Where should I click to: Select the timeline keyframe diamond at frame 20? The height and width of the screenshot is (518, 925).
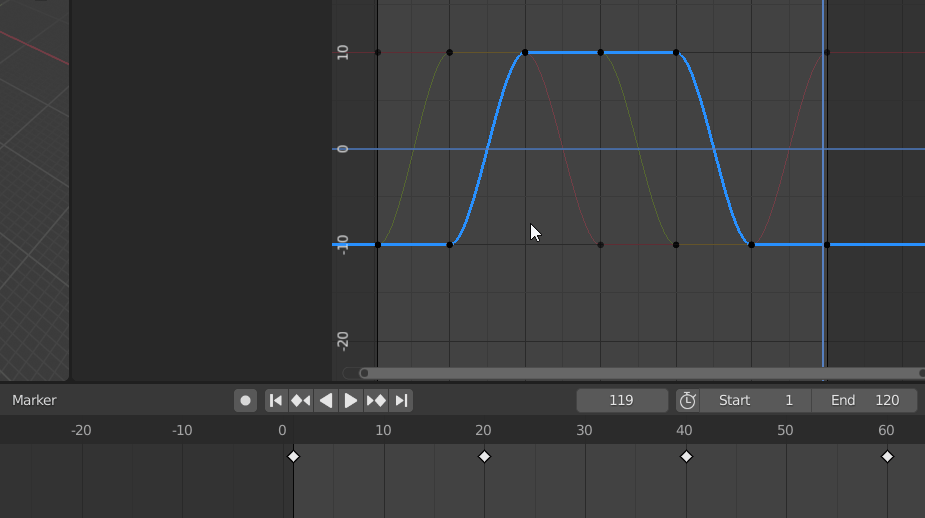[x=484, y=457]
